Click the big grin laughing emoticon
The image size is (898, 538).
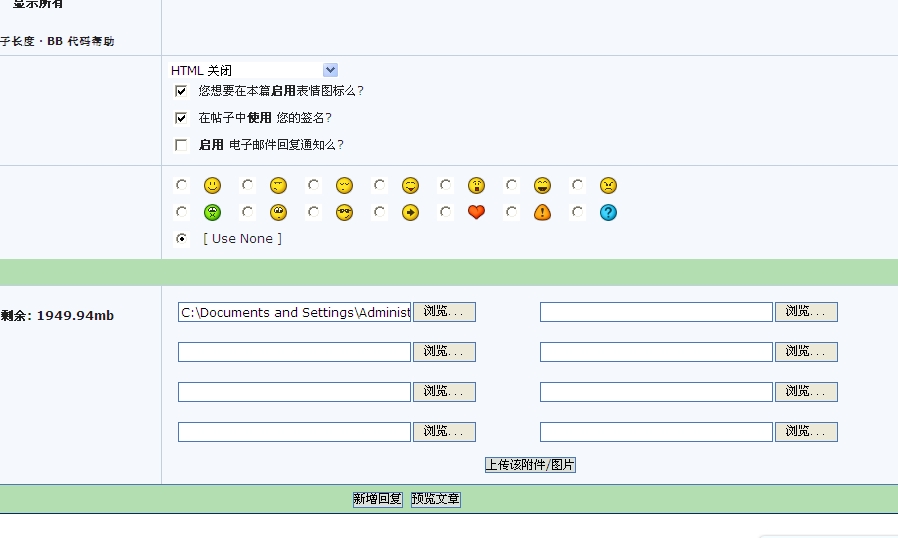coord(542,185)
